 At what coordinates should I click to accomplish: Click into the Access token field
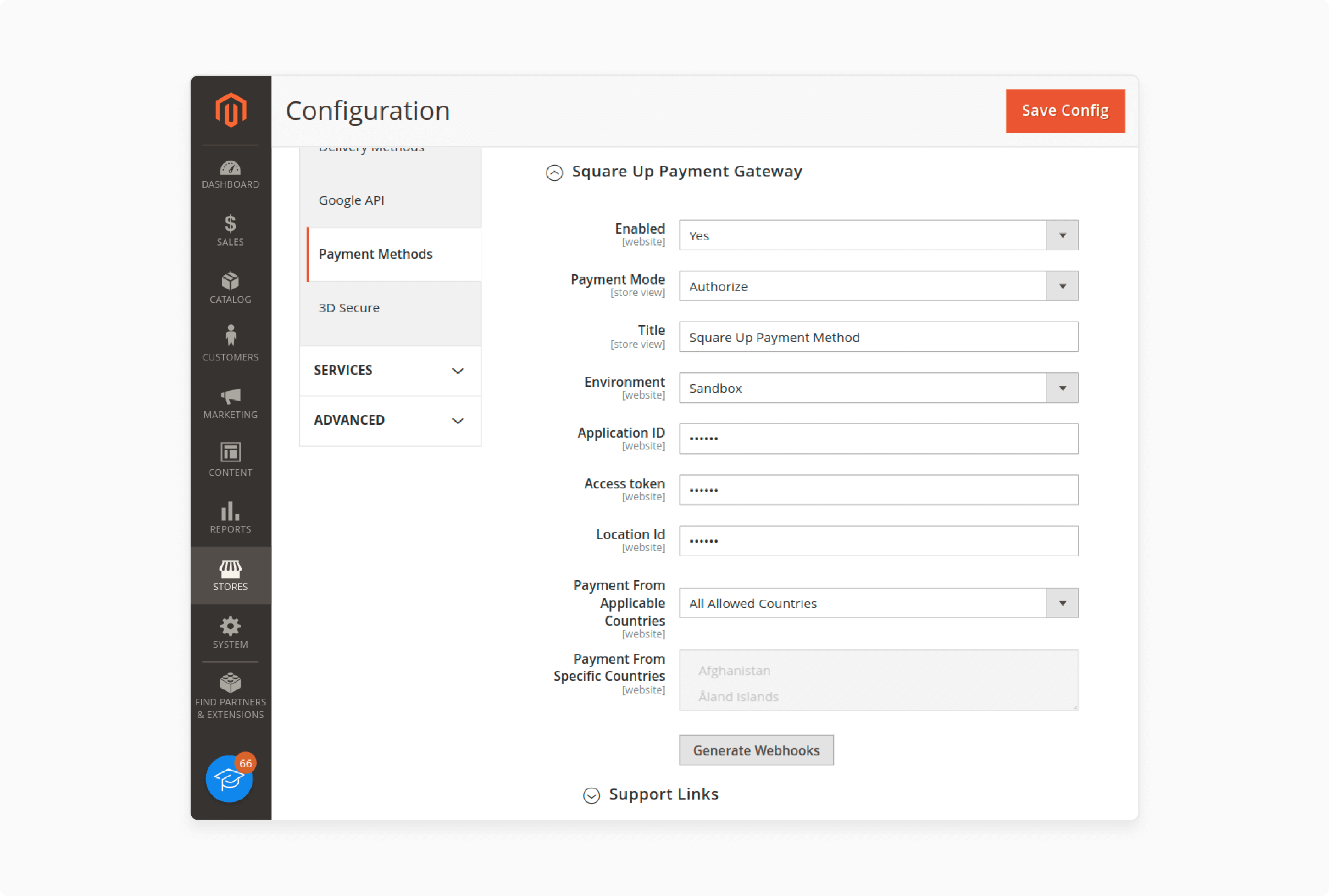pos(878,490)
